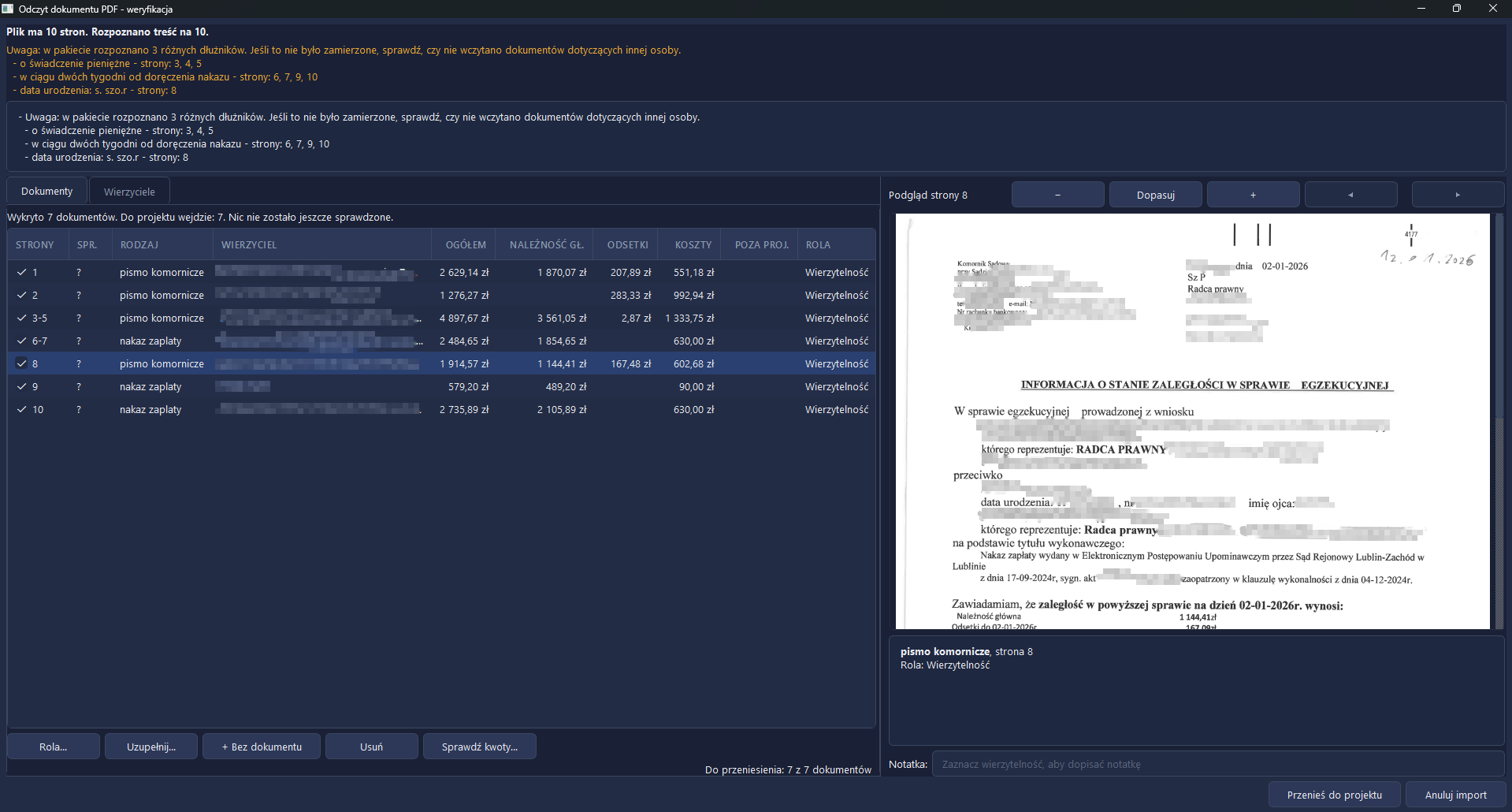This screenshot has height=812, width=1512.
Task: Open the Rola... options button
Action: (x=54, y=747)
